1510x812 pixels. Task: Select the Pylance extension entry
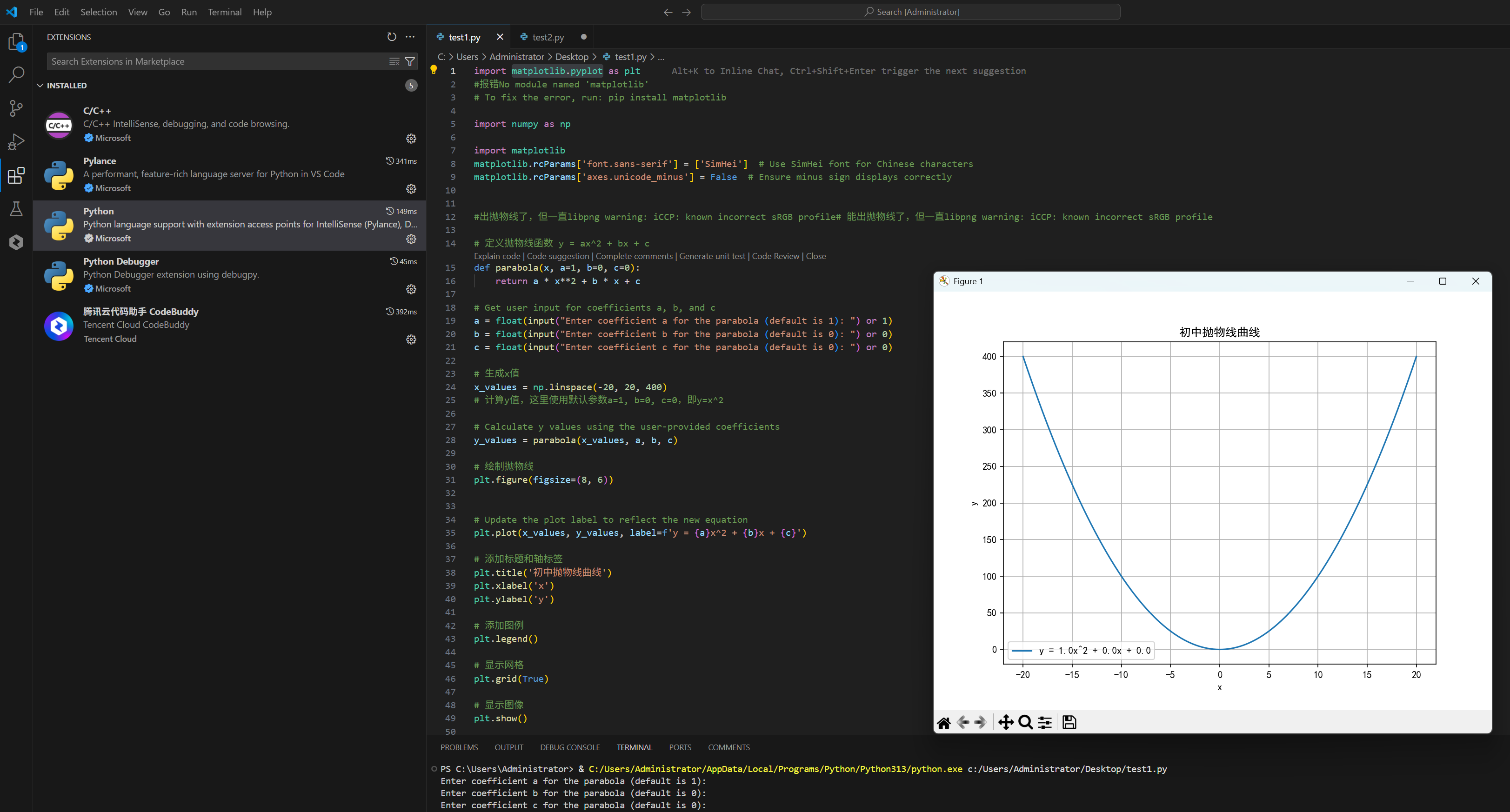[x=228, y=175]
